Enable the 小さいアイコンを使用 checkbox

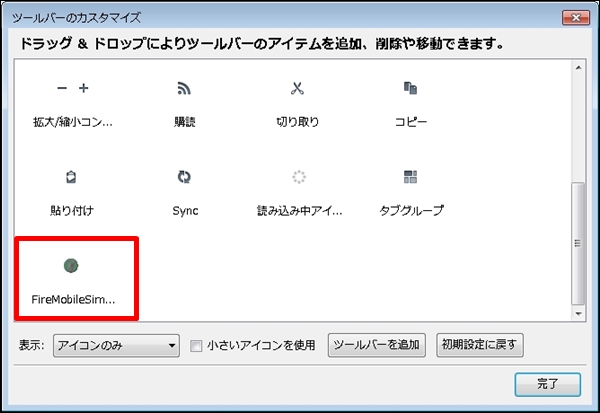coord(196,346)
